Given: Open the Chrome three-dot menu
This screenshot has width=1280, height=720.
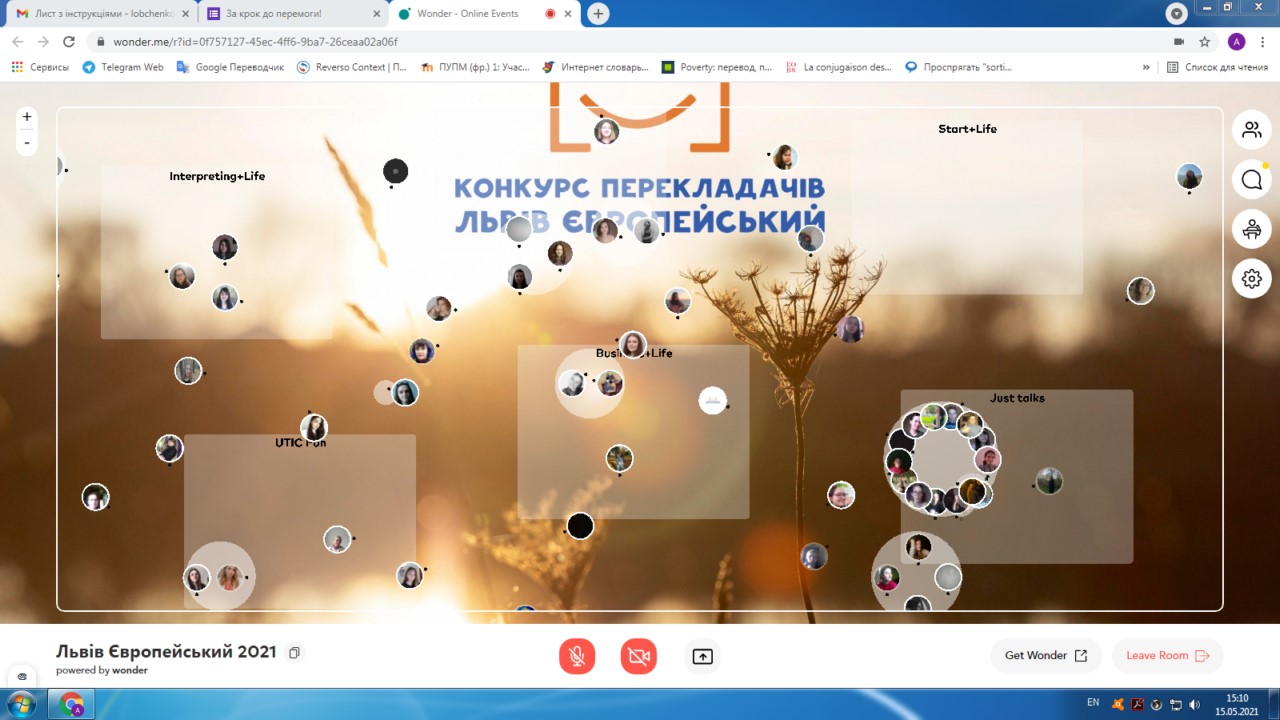Looking at the screenshot, I should pyautogui.click(x=1262, y=42).
